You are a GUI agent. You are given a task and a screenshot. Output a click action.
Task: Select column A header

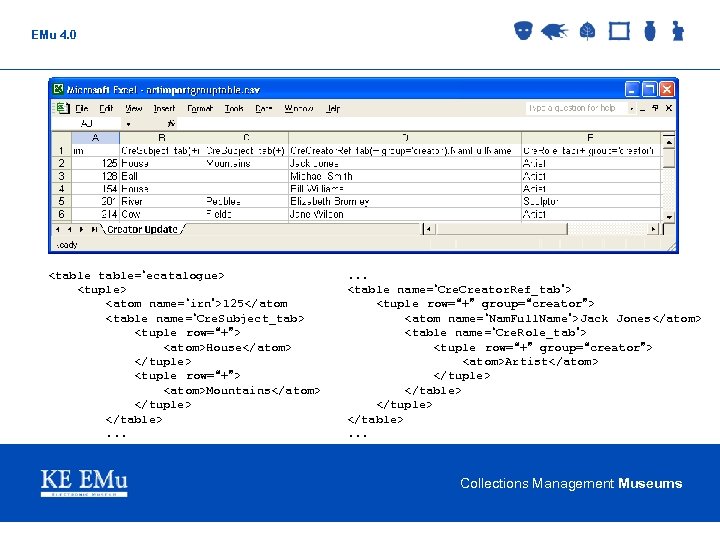96,137
